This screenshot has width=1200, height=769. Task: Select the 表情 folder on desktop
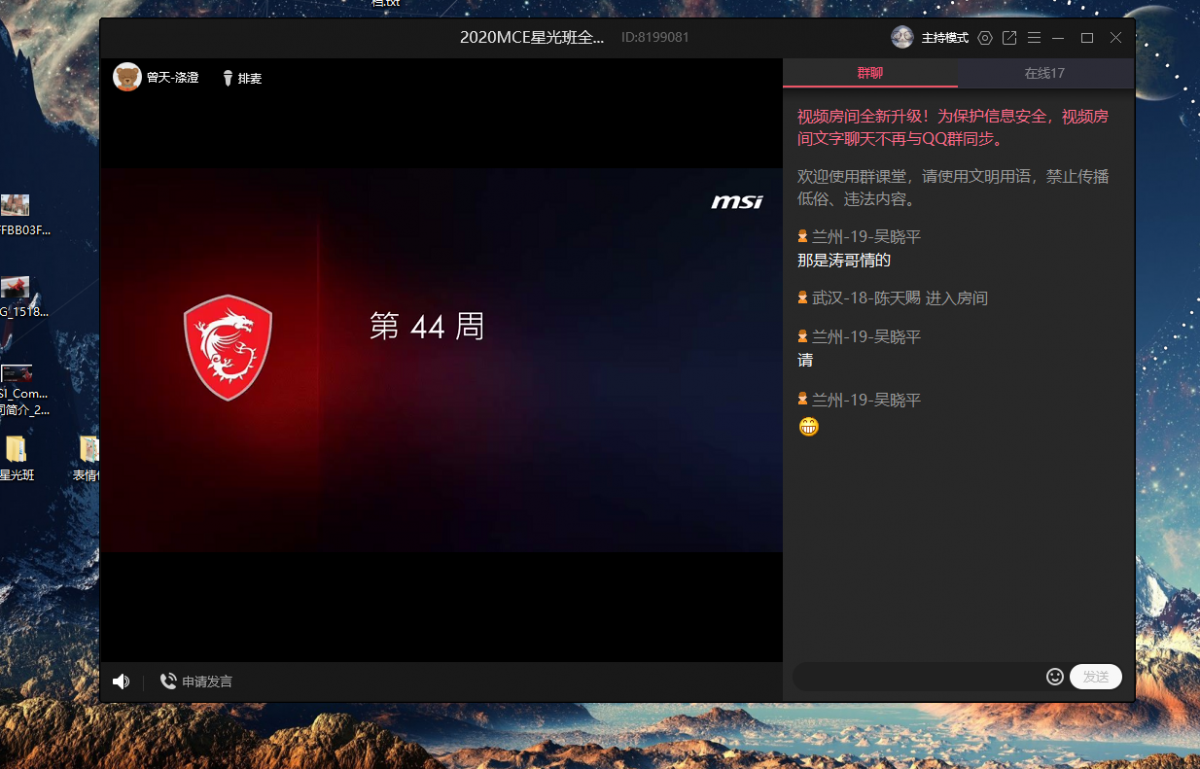click(88, 459)
